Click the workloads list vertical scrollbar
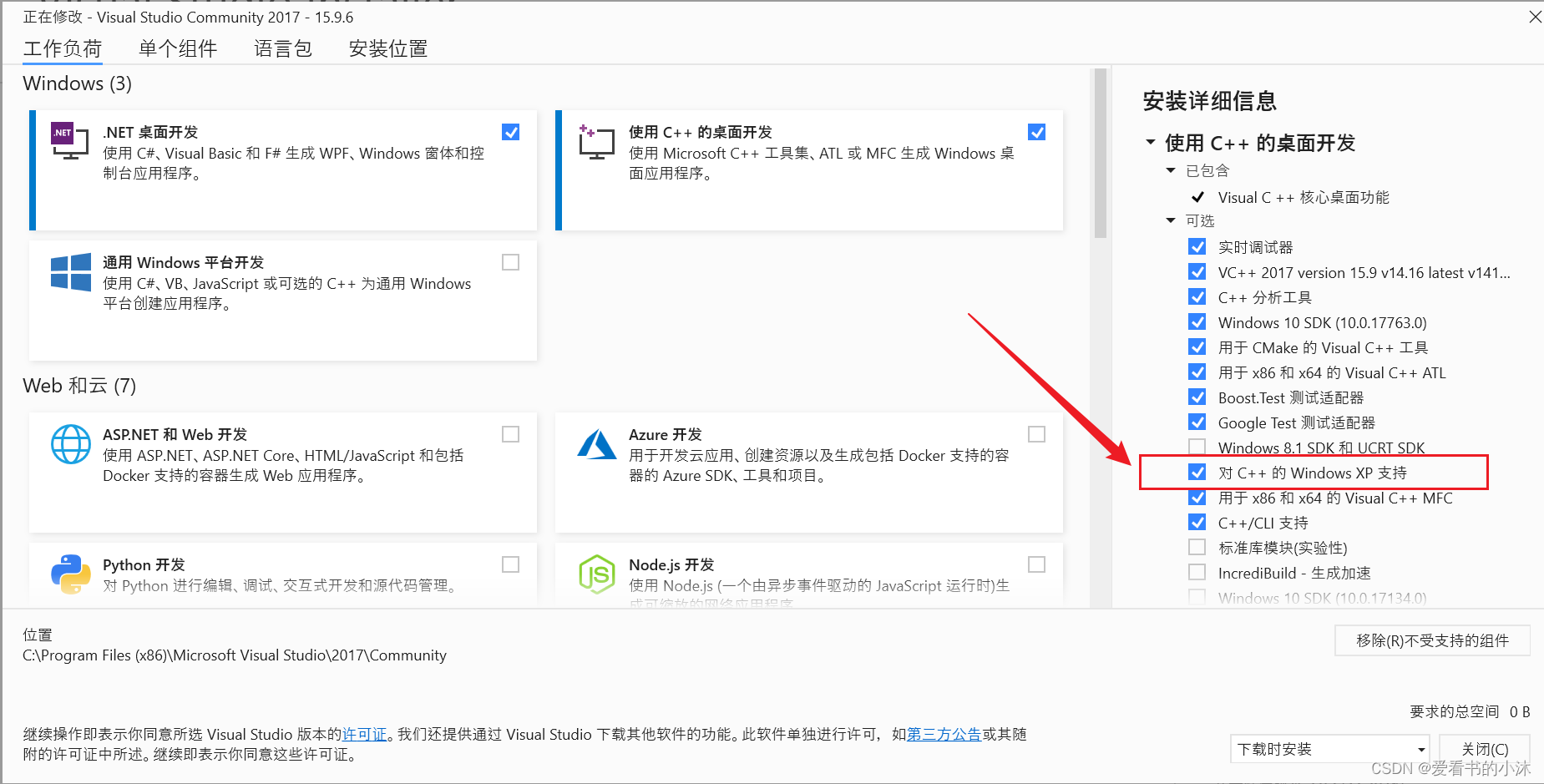 1101,154
